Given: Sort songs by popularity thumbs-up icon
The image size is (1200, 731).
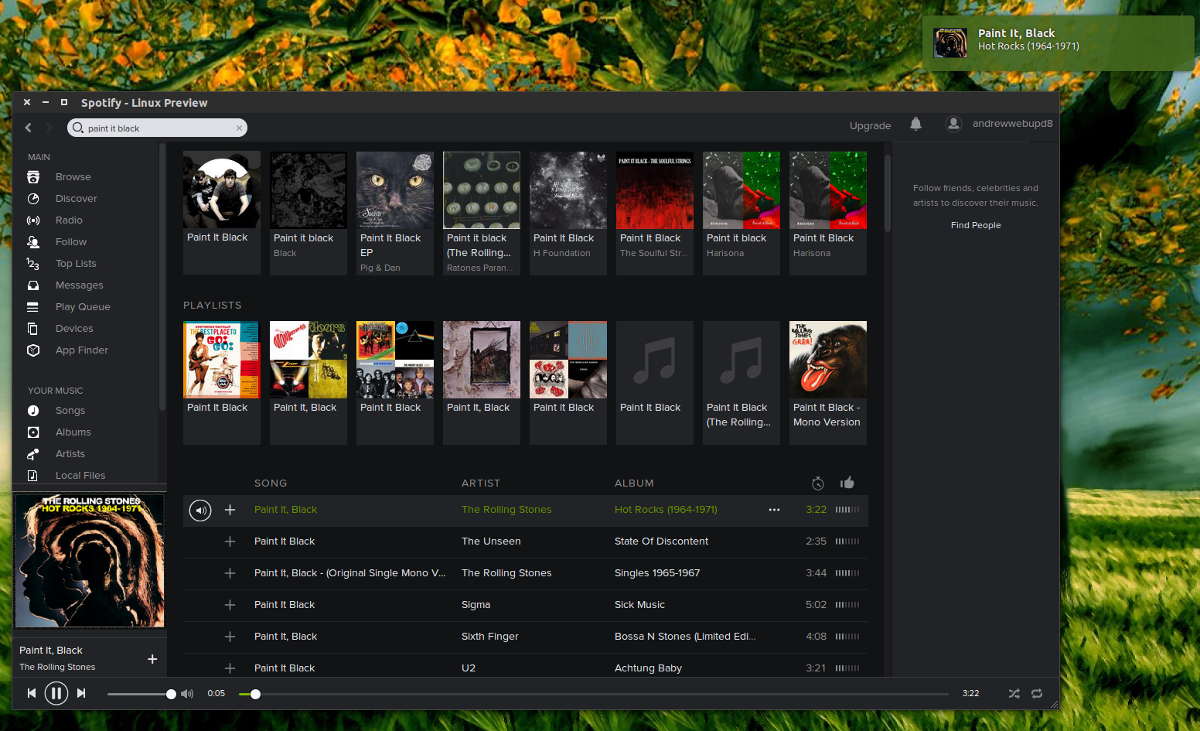Looking at the screenshot, I should pyautogui.click(x=847, y=482).
